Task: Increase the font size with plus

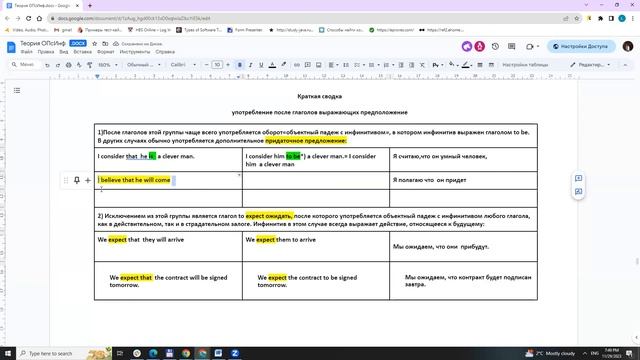Action: [228, 65]
